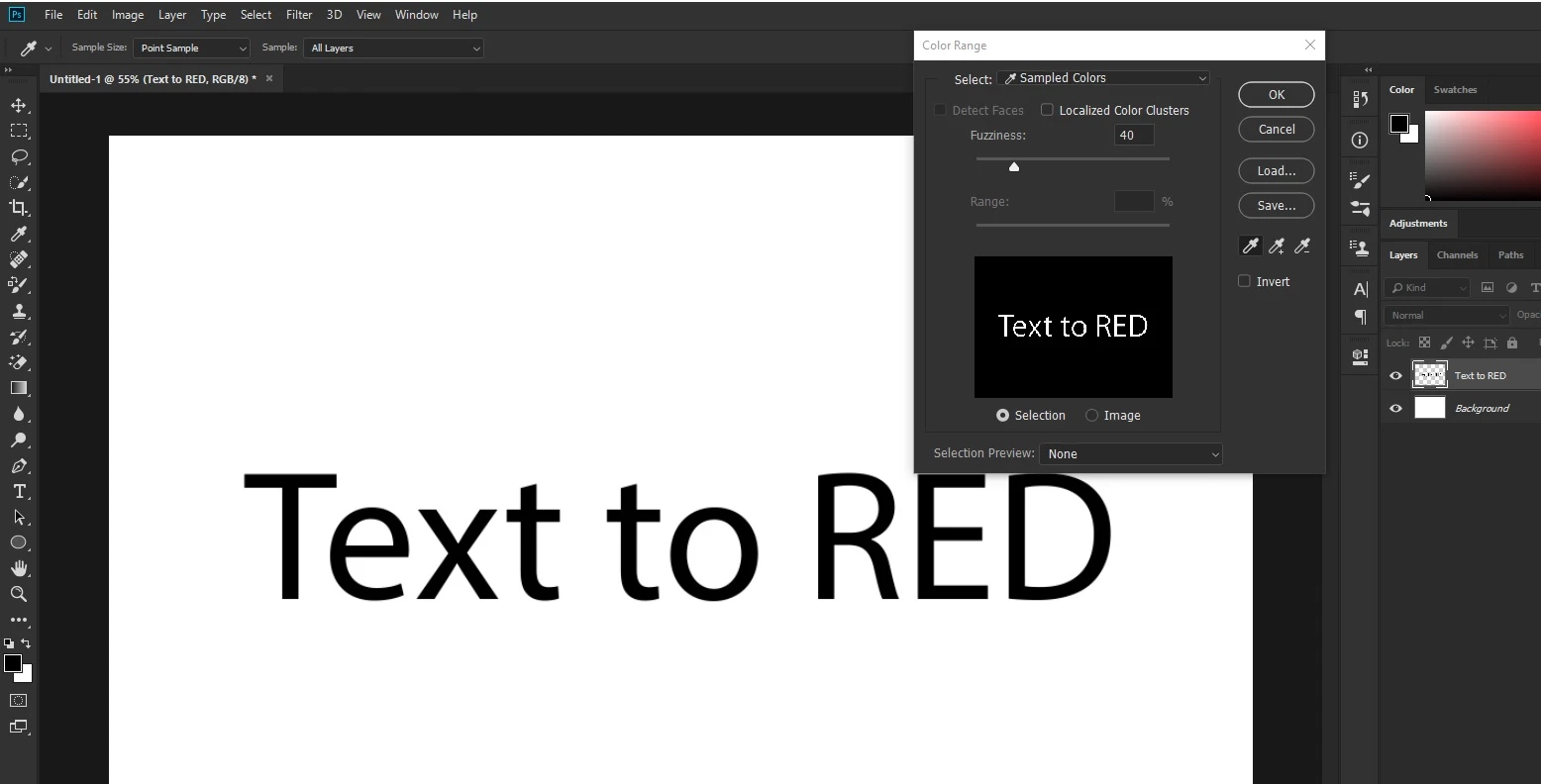Open the Layer menu
The width and height of the screenshot is (1541, 784).
[172, 15]
